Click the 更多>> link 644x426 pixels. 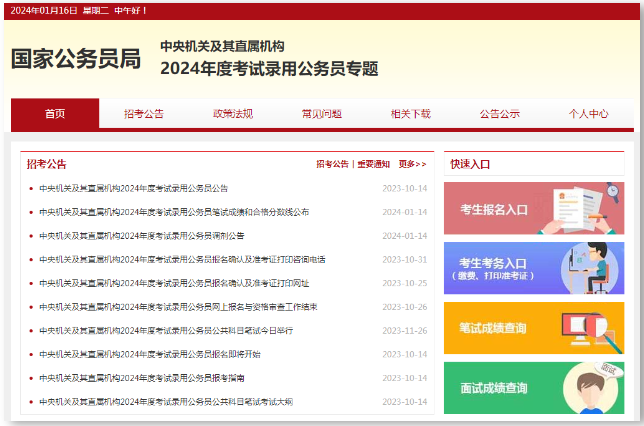point(412,164)
